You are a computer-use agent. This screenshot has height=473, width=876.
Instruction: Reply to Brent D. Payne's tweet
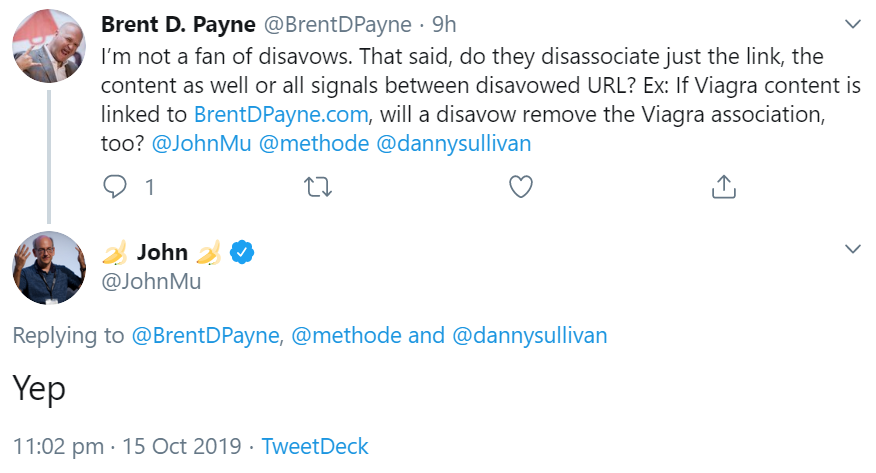(117, 186)
